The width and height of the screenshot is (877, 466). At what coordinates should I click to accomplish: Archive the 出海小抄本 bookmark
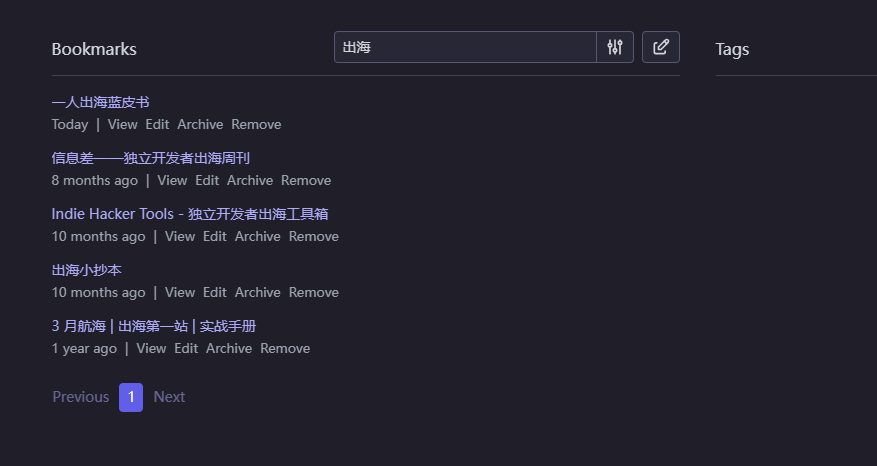(258, 292)
